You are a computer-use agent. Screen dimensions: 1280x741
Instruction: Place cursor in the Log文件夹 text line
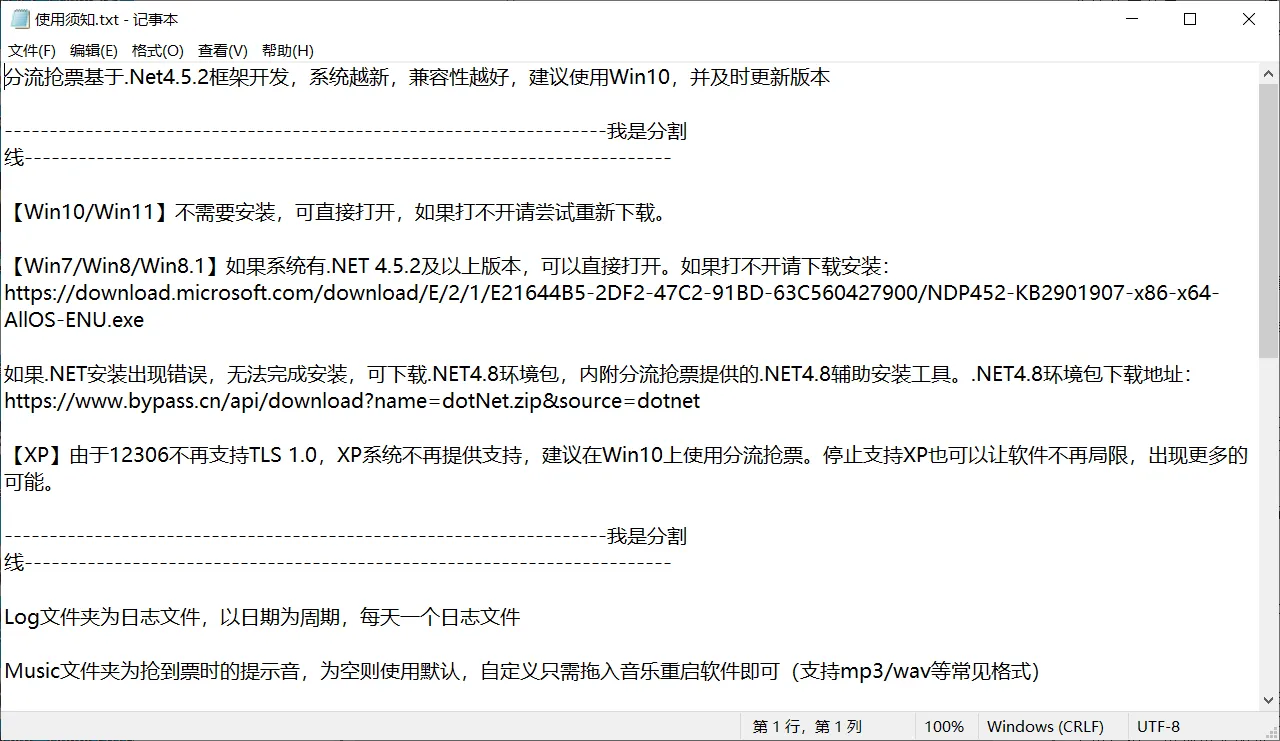click(262, 617)
